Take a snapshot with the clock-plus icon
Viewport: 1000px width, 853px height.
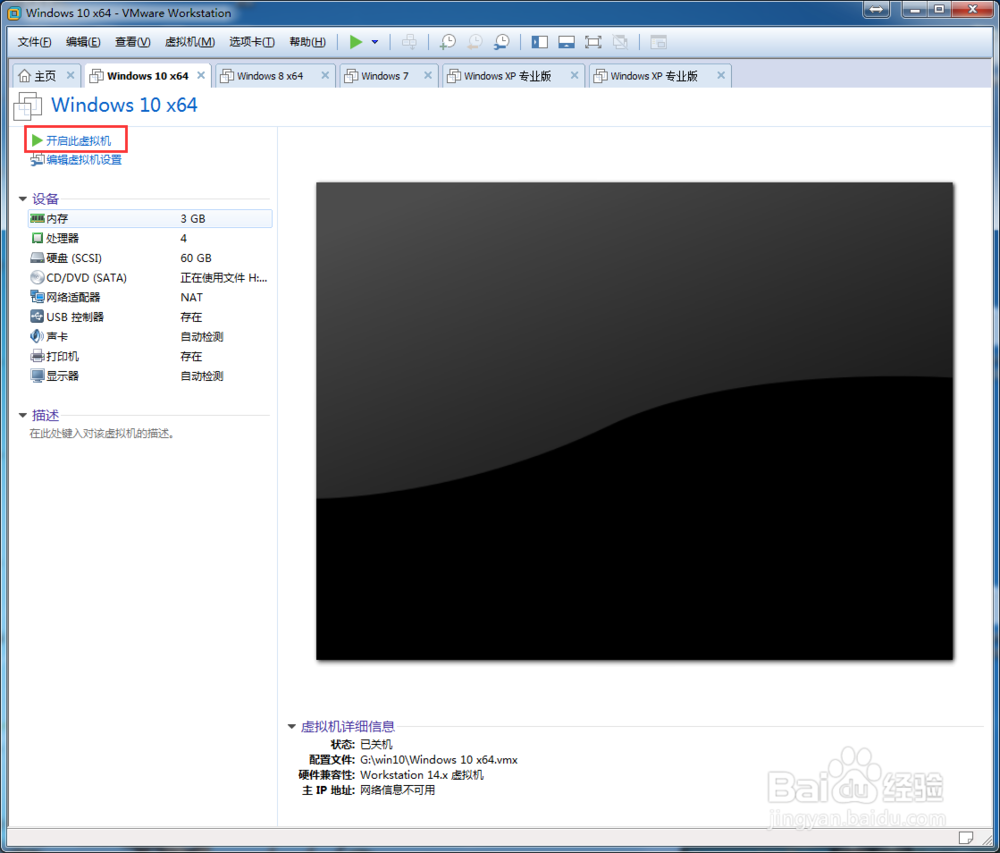pyautogui.click(x=448, y=42)
